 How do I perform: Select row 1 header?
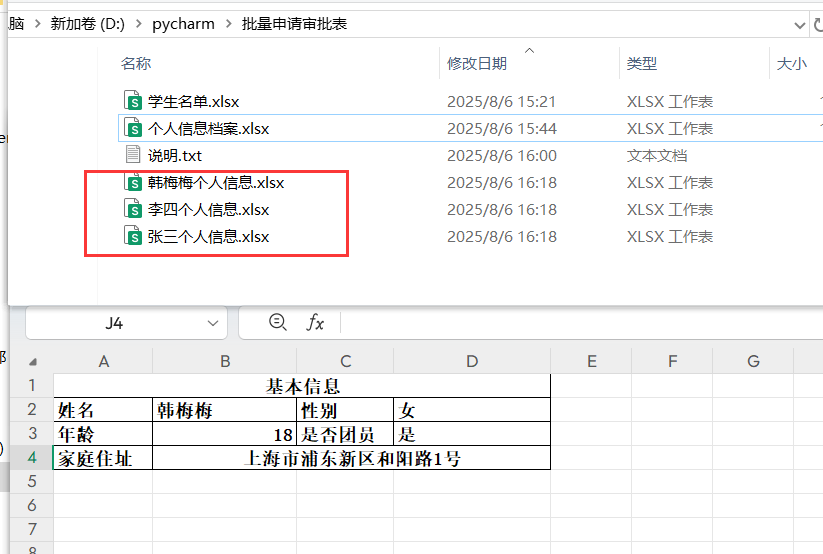[x=32, y=385]
